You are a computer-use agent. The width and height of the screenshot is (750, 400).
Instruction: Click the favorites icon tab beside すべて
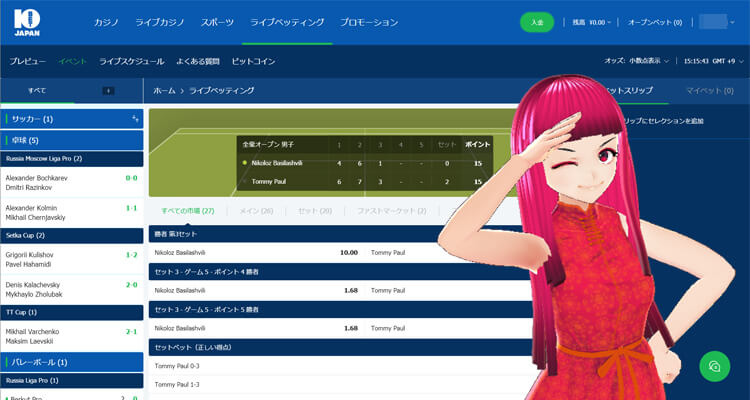[109, 91]
